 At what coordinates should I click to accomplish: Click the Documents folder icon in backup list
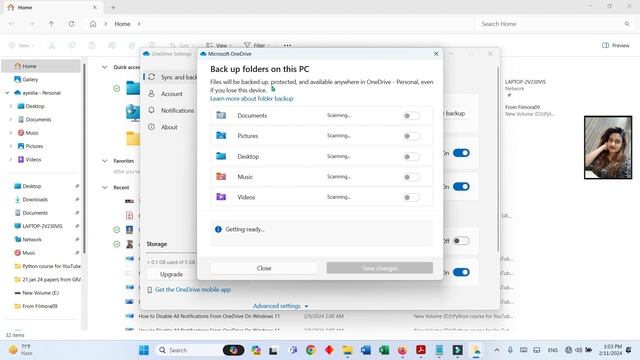tap(221, 115)
